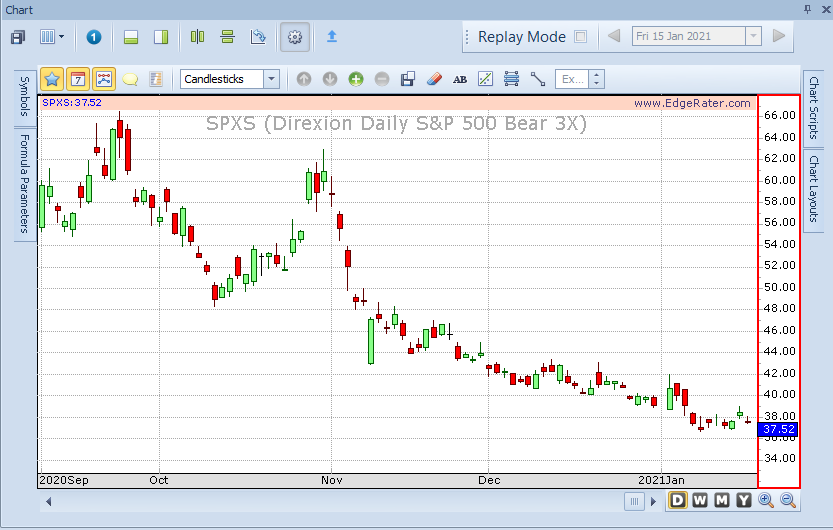Open the Chart Scripts side tab
This screenshot has width=833, height=530.
click(813, 107)
